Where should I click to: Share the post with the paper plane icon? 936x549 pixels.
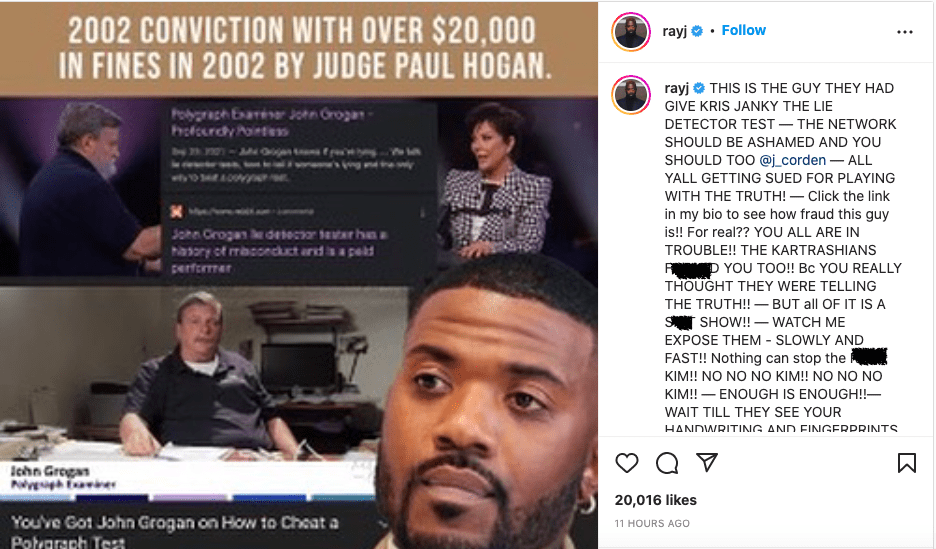[707, 462]
